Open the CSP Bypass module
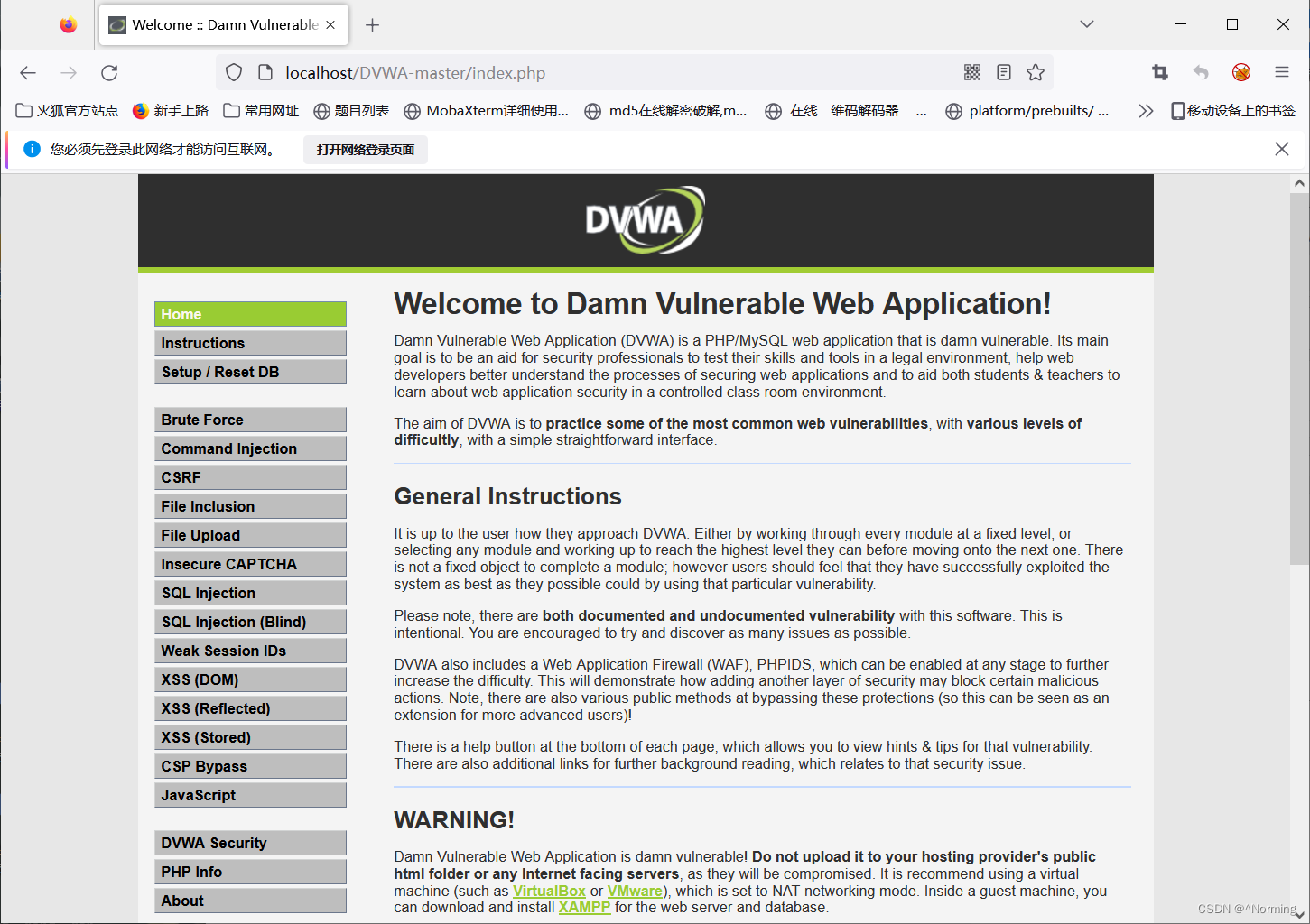The height and width of the screenshot is (924, 1310). point(250,766)
